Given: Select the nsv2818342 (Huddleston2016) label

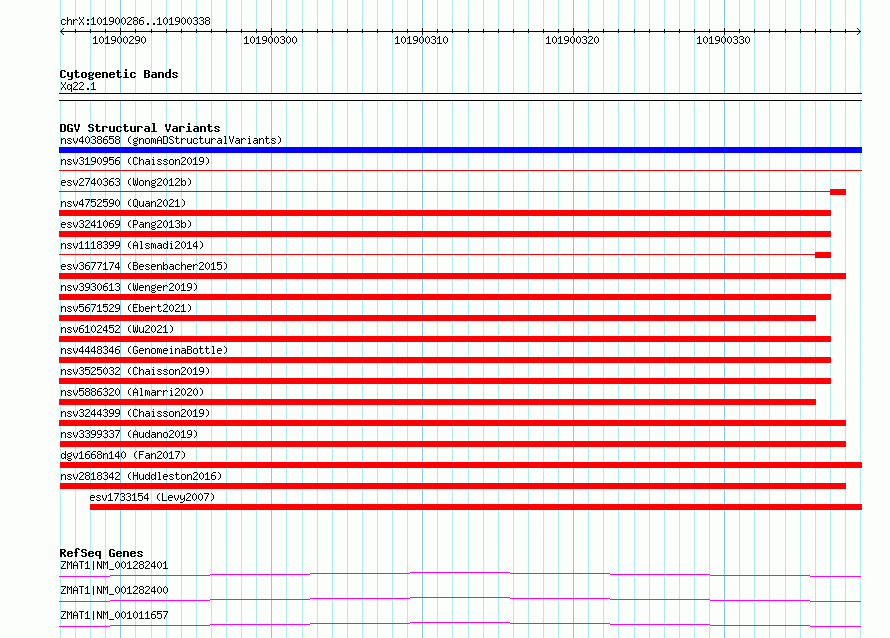Looking at the screenshot, I should pyautogui.click(x=141, y=476).
